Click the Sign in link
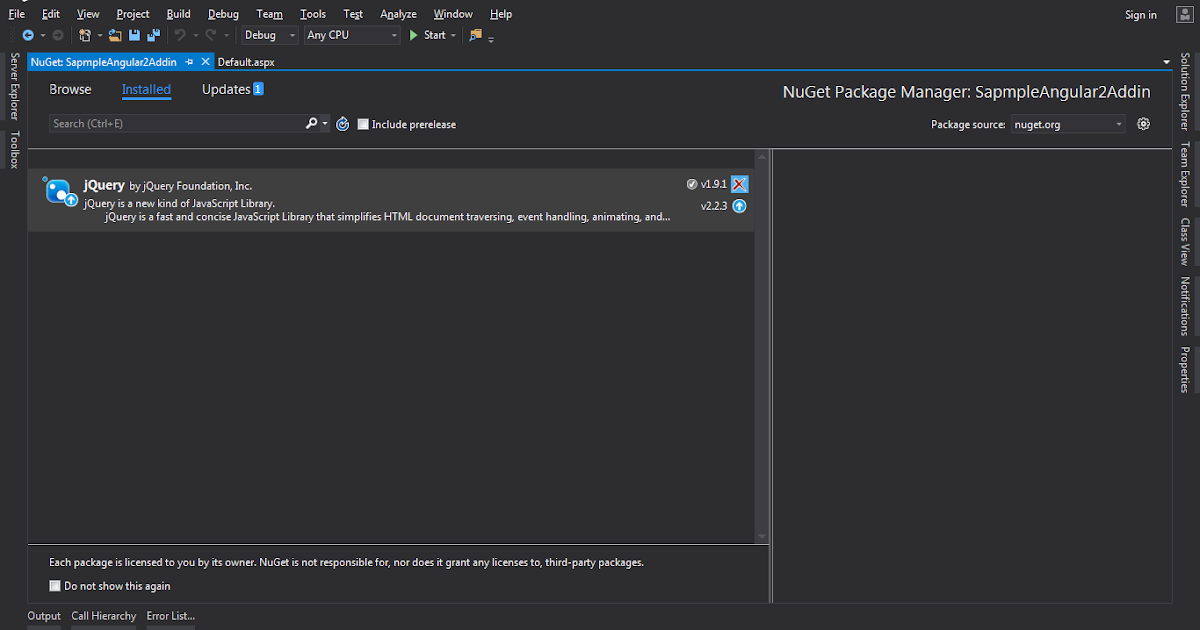The image size is (1200, 630). (1140, 14)
